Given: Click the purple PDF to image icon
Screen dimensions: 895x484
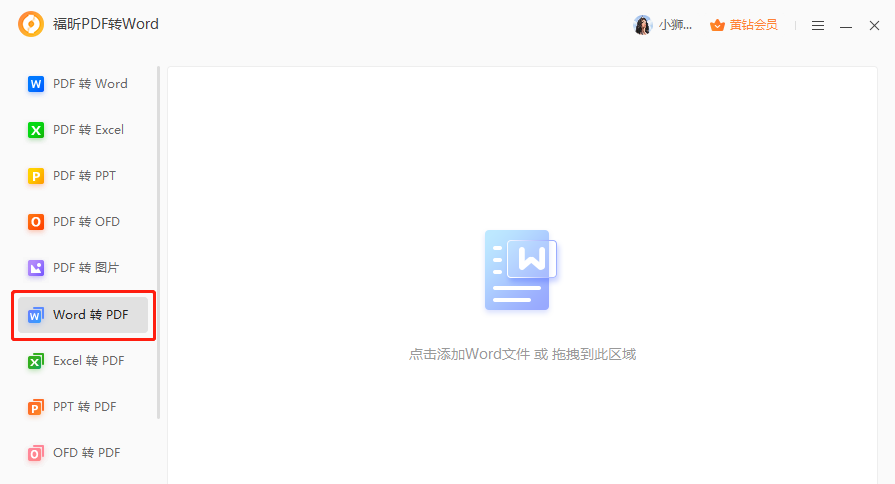Looking at the screenshot, I should click(36, 268).
